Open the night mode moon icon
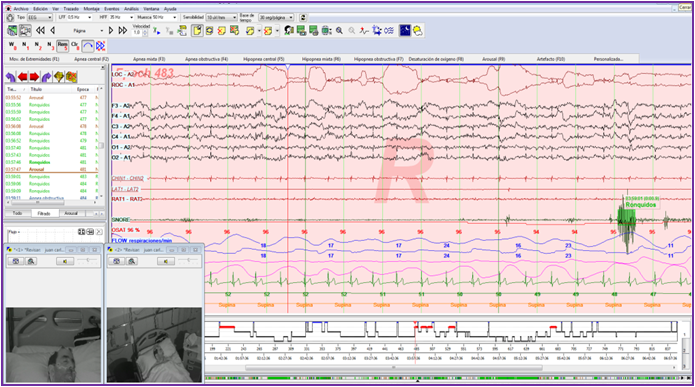The height and width of the screenshot is (387, 695). click(x=405, y=30)
